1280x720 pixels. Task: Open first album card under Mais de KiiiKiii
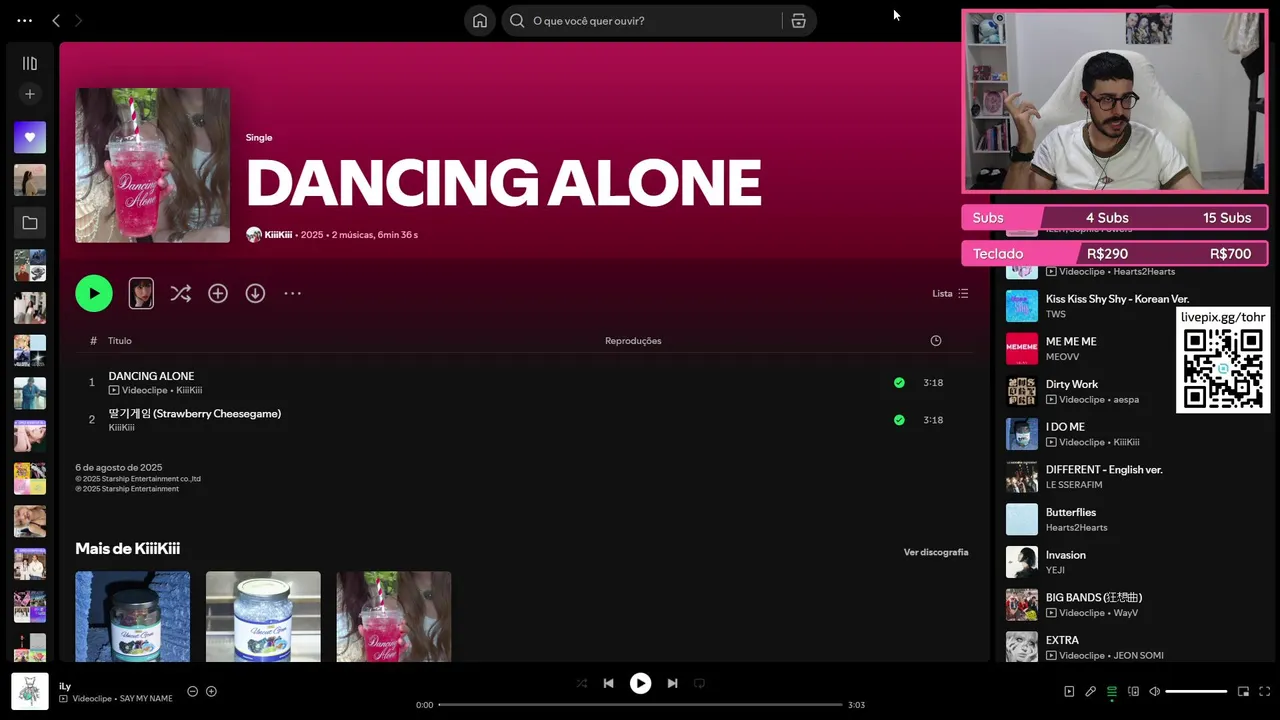click(x=132, y=616)
